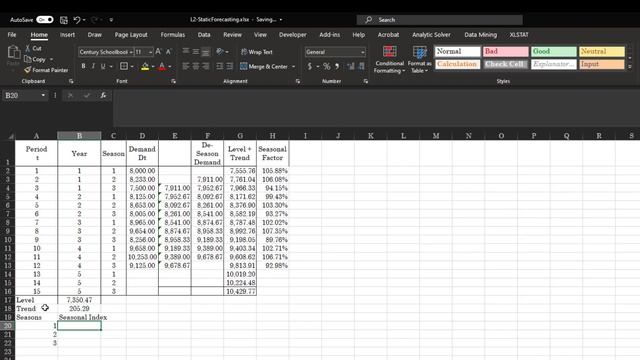Viewport: 640px width, 360px height.
Task: Toggle Merge & Center
Action: coord(264,66)
